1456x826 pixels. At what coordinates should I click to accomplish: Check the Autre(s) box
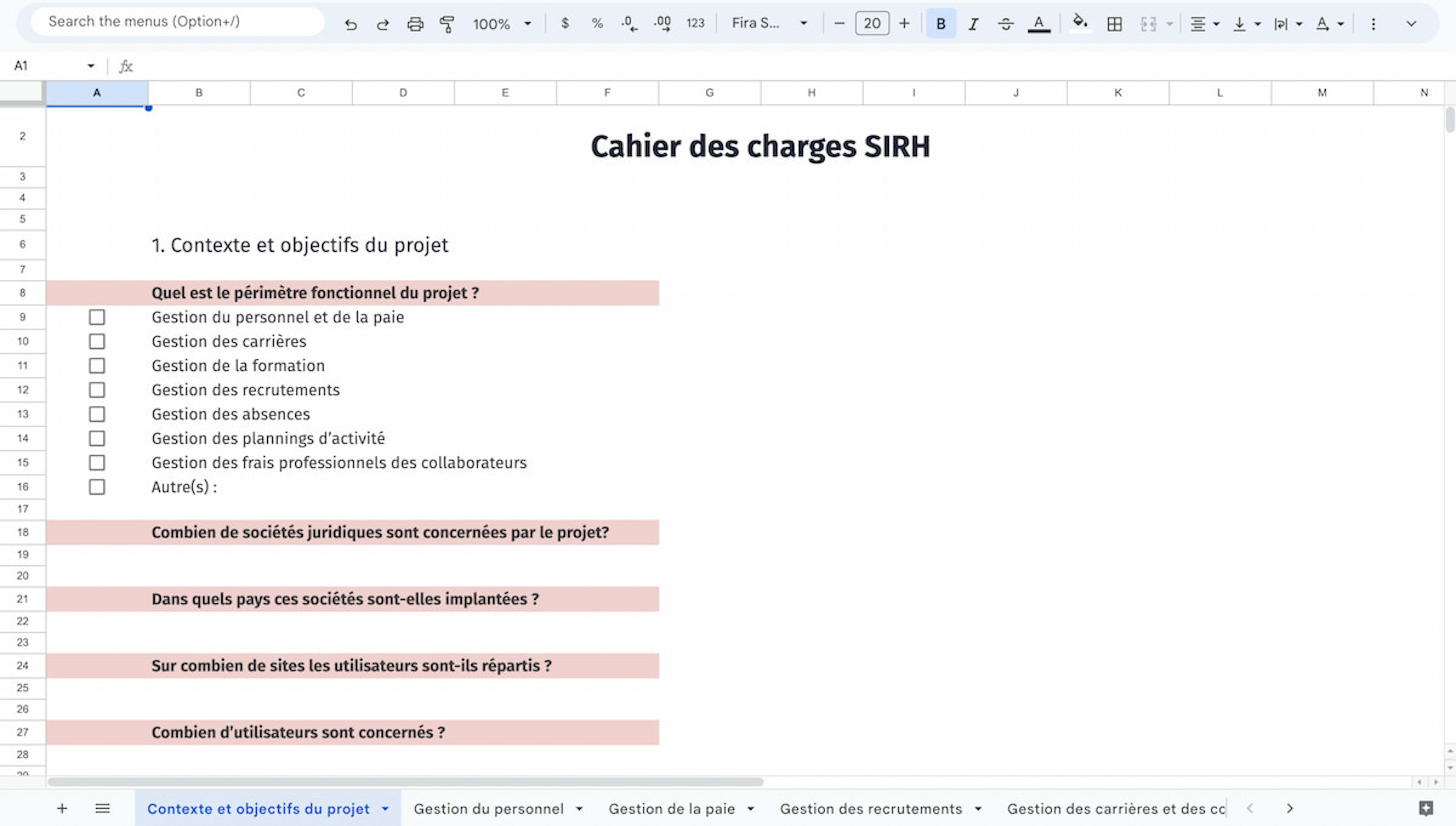pos(97,487)
